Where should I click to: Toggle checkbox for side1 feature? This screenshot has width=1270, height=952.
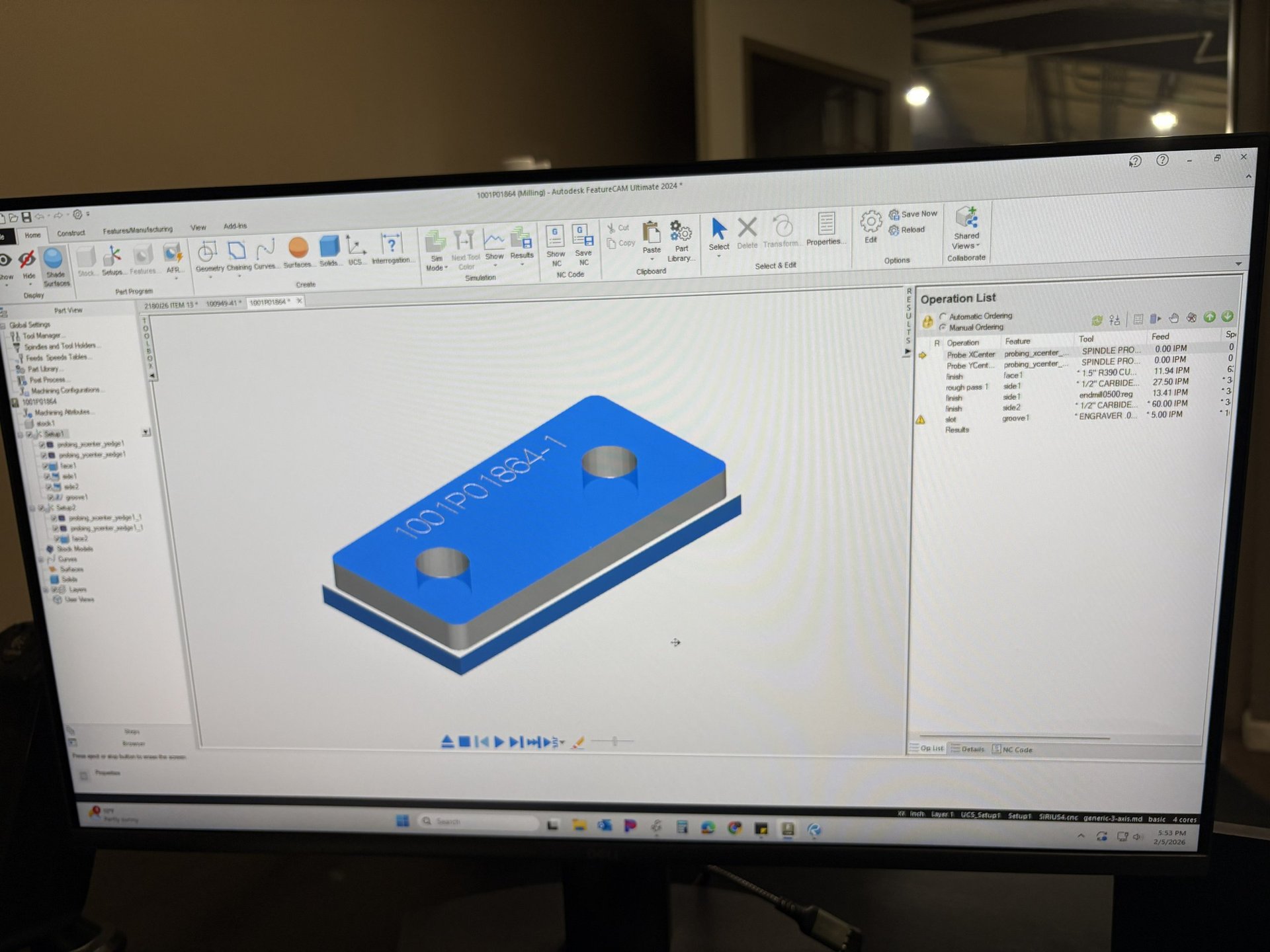coord(47,477)
